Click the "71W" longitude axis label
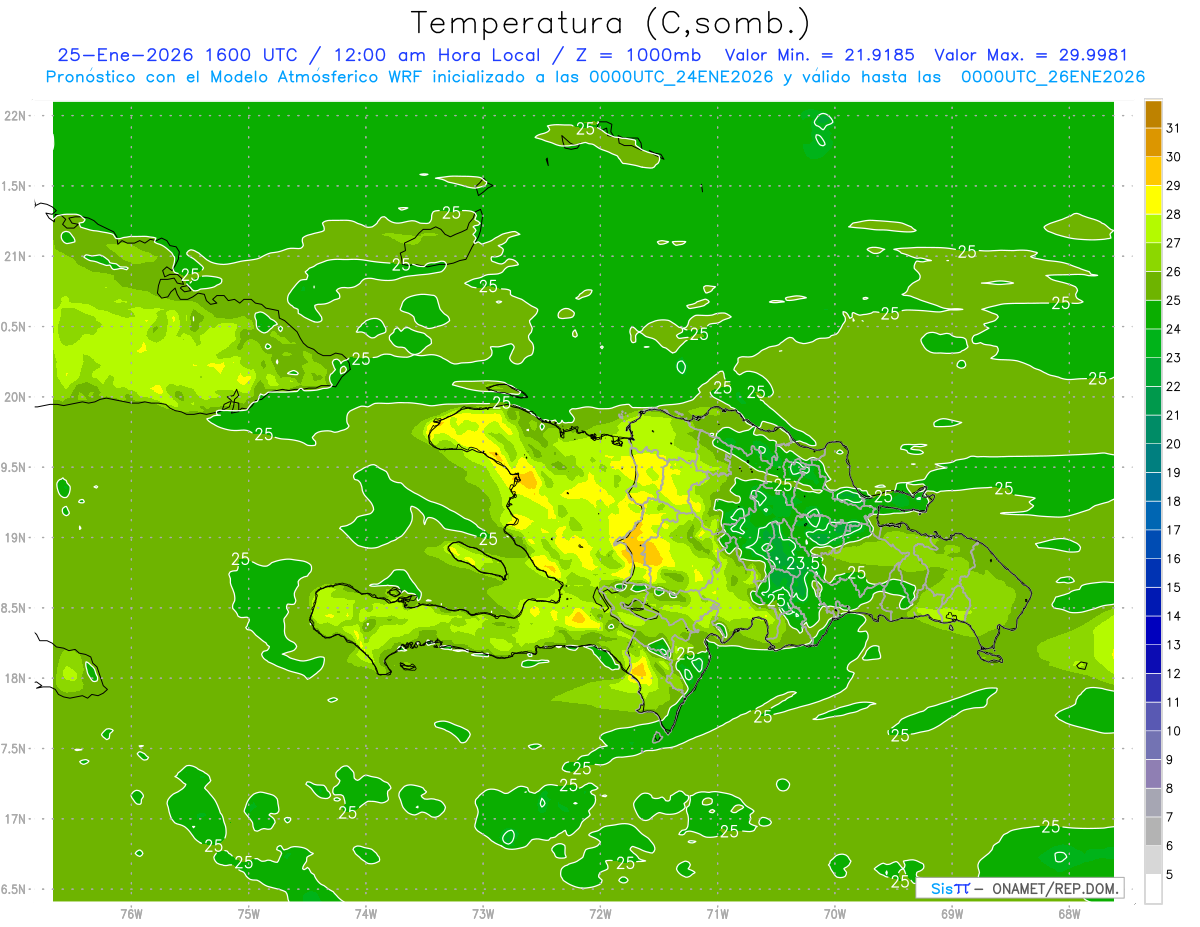Screen dimensions: 1200x927 coord(717,914)
